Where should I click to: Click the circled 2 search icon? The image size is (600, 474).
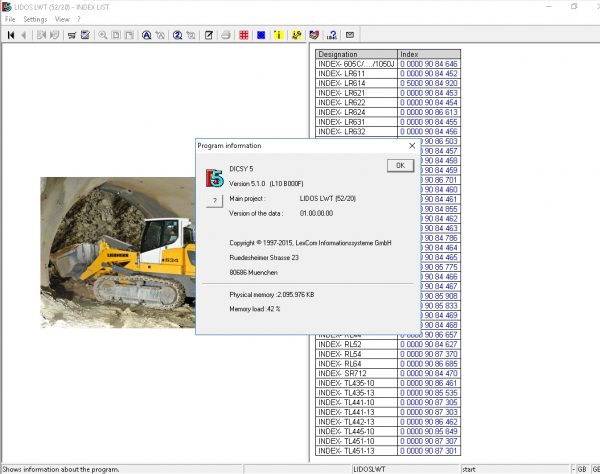[177, 35]
